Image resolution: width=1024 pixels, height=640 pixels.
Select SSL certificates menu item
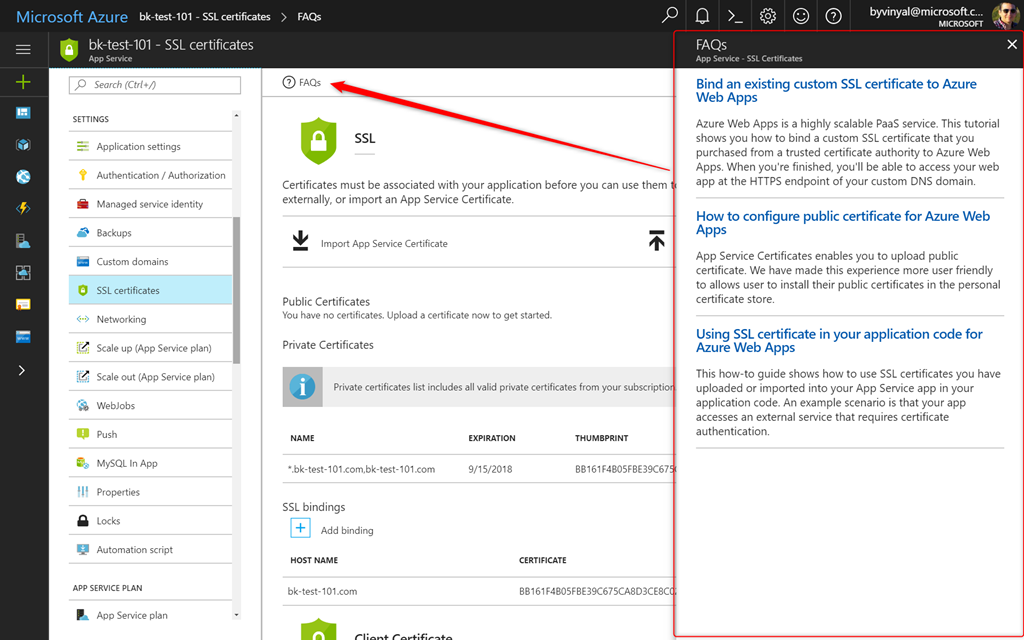[x=128, y=290]
